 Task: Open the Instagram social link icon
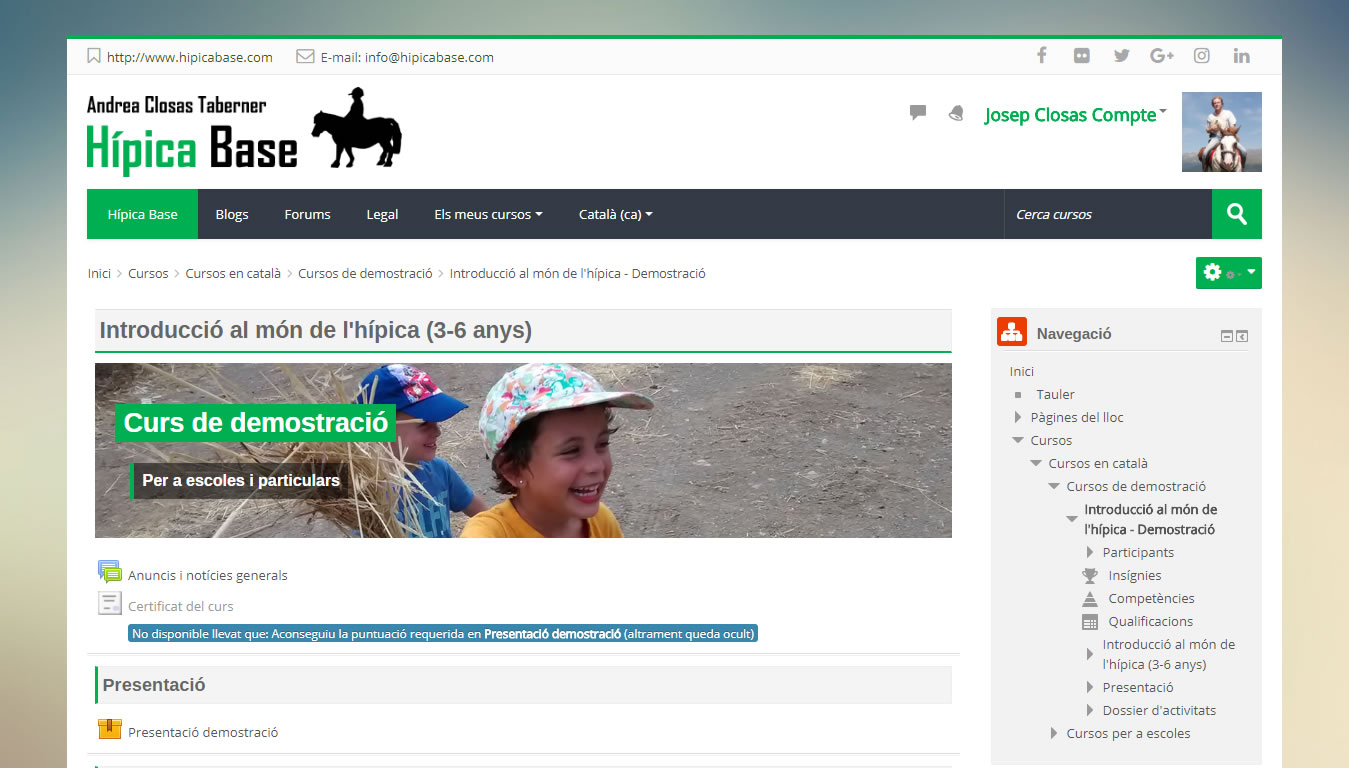(1201, 56)
